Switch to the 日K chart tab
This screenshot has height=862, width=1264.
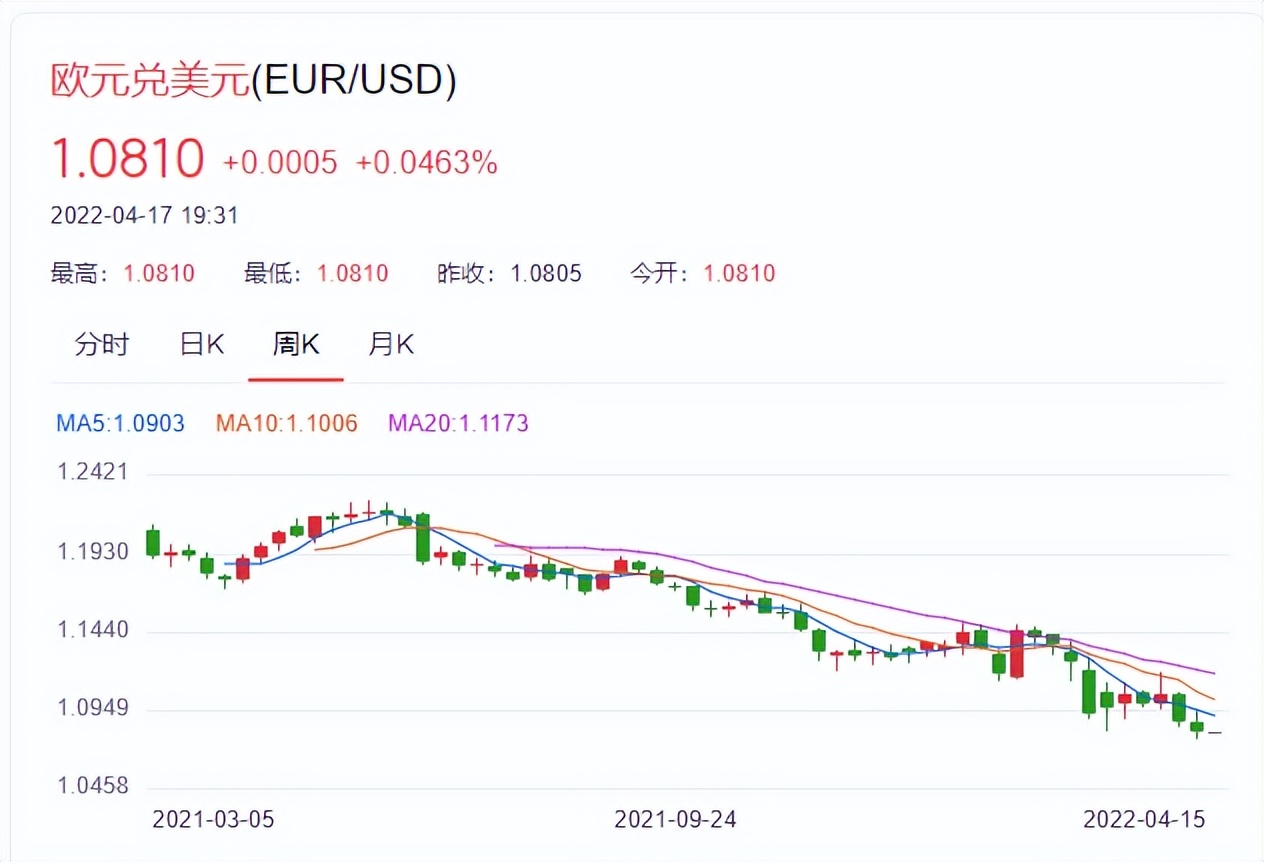point(202,345)
